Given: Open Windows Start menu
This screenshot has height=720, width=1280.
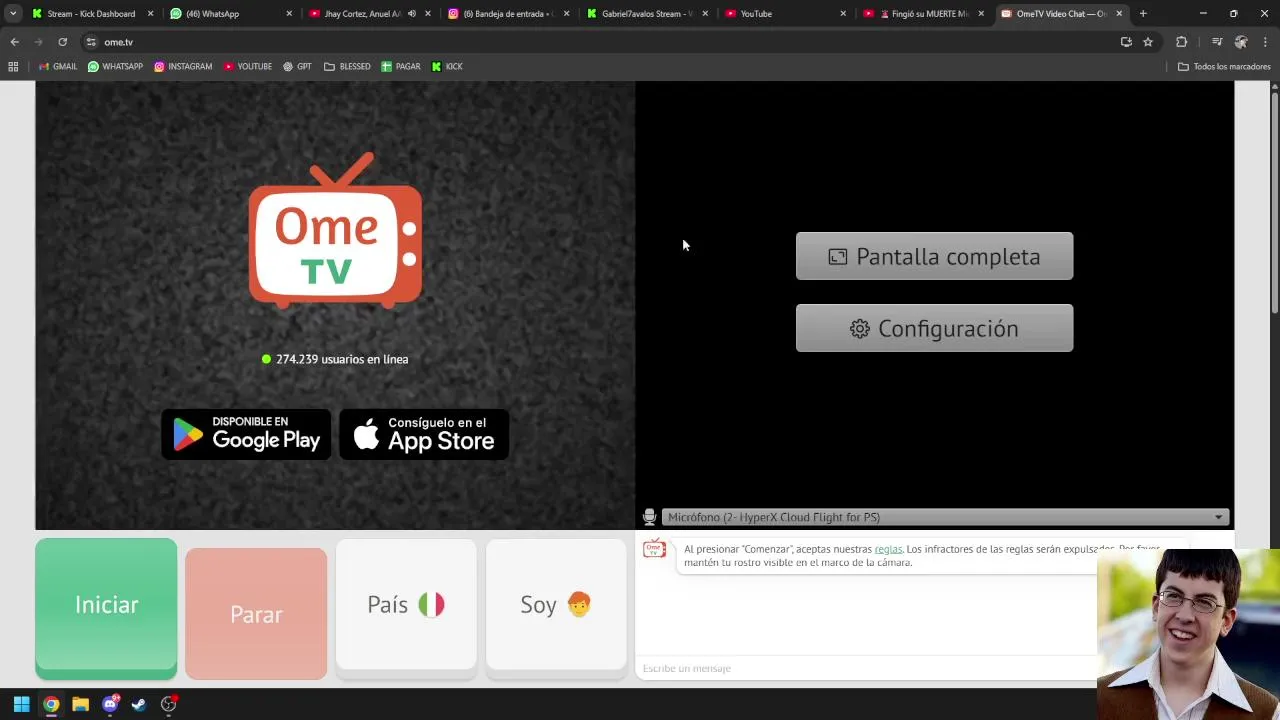Looking at the screenshot, I should coord(21,704).
